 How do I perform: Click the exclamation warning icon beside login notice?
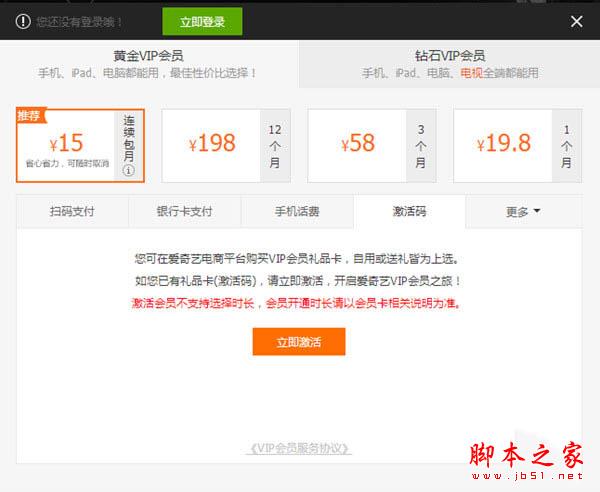click(x=23, y=21)
